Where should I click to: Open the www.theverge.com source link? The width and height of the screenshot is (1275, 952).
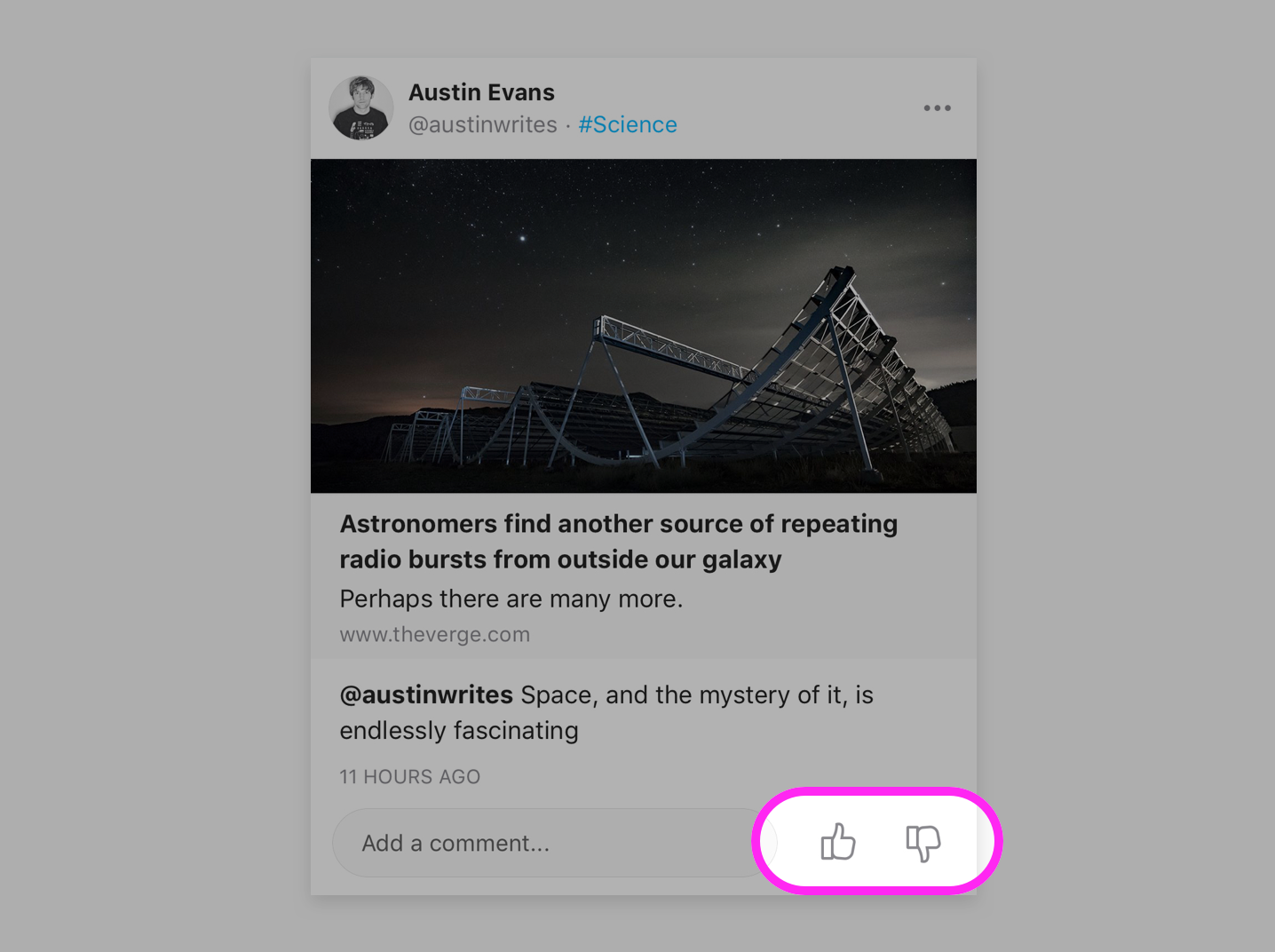(434, 635)
